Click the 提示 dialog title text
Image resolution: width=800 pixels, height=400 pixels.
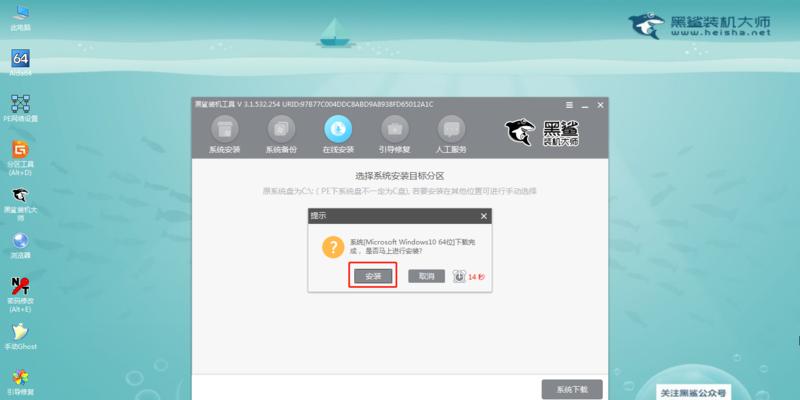coord(318,216)
